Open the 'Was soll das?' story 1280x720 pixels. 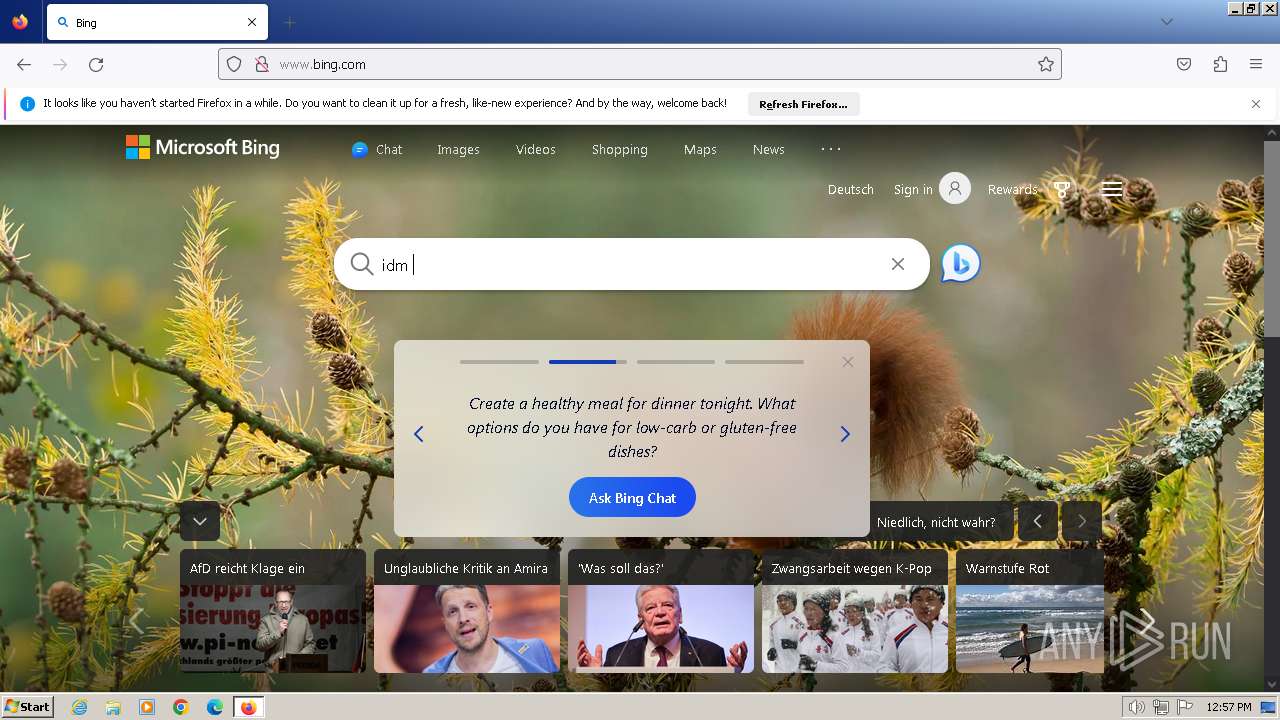coord(661,611)
